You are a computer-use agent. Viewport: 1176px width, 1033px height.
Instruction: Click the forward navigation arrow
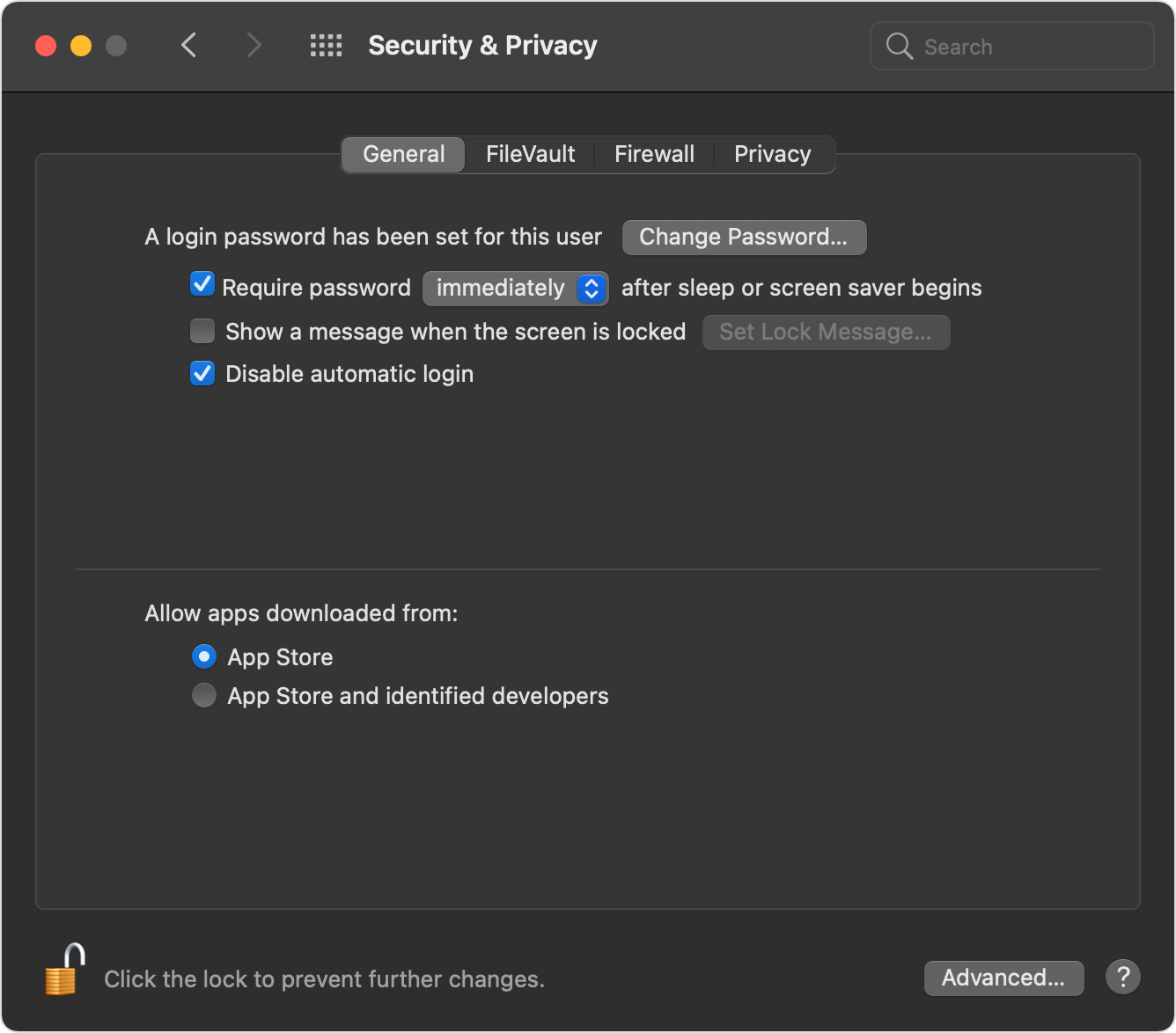pyautogui.click(x=254, y=45)
